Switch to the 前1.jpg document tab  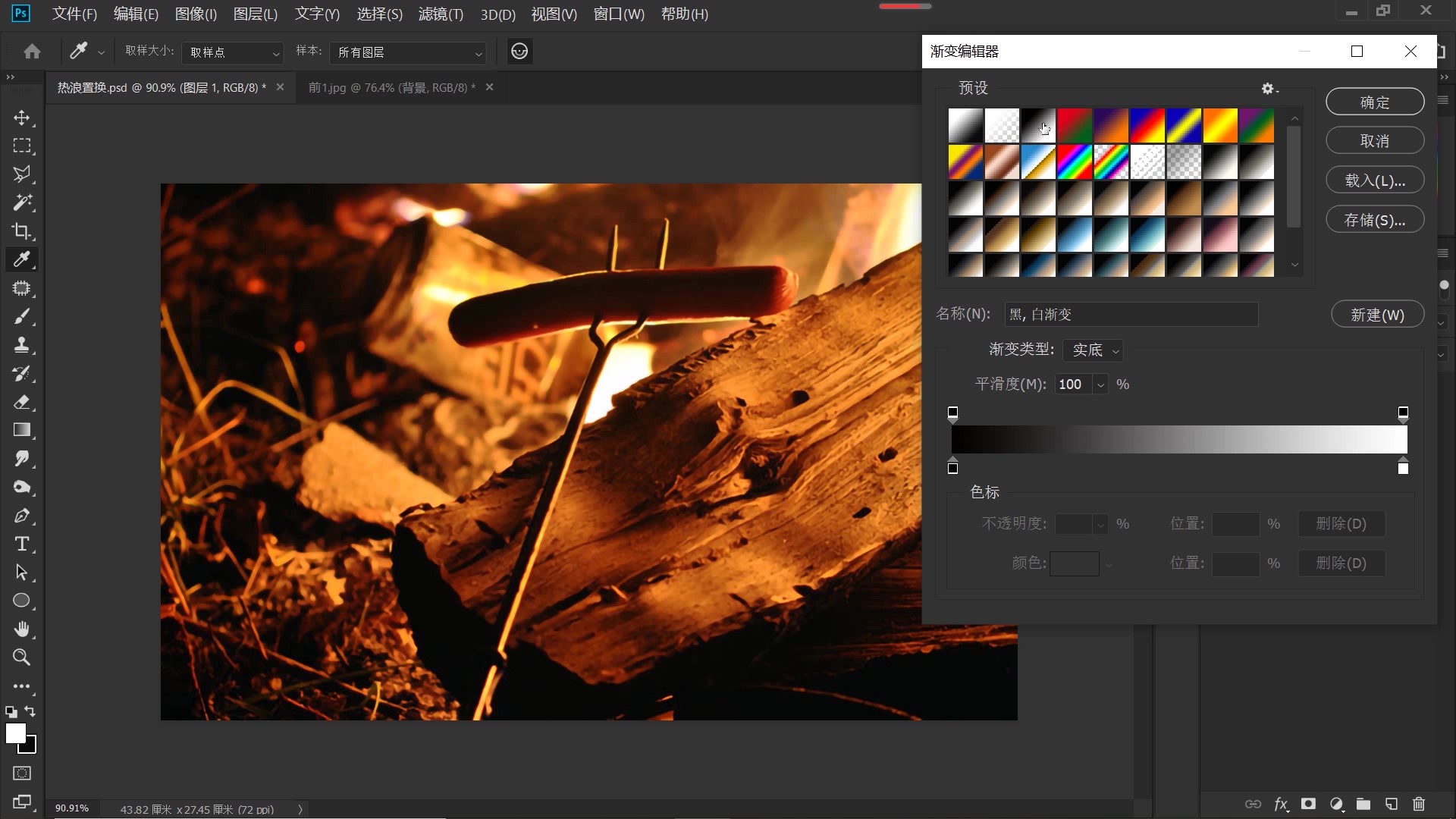point(391,88)
